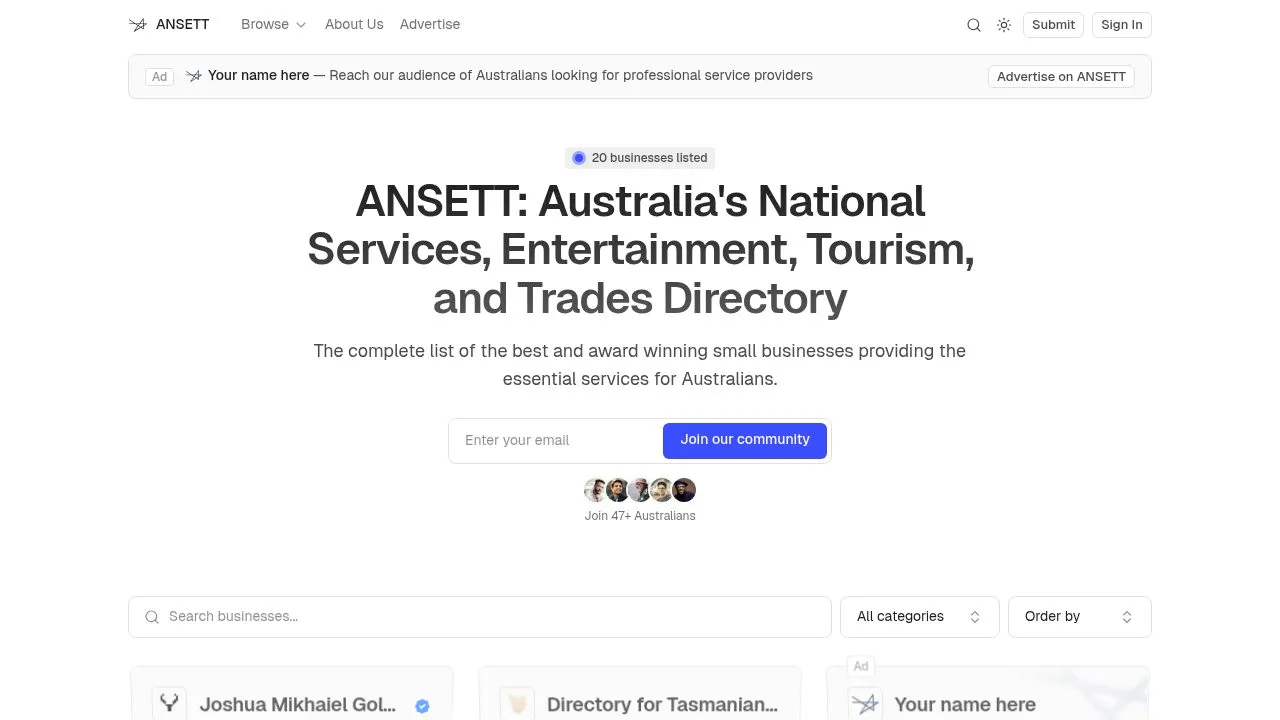Click the magnifier icon inside search businesses field
The height and width of the screenshot is (720, 1280).
click(x=152, y=616)
